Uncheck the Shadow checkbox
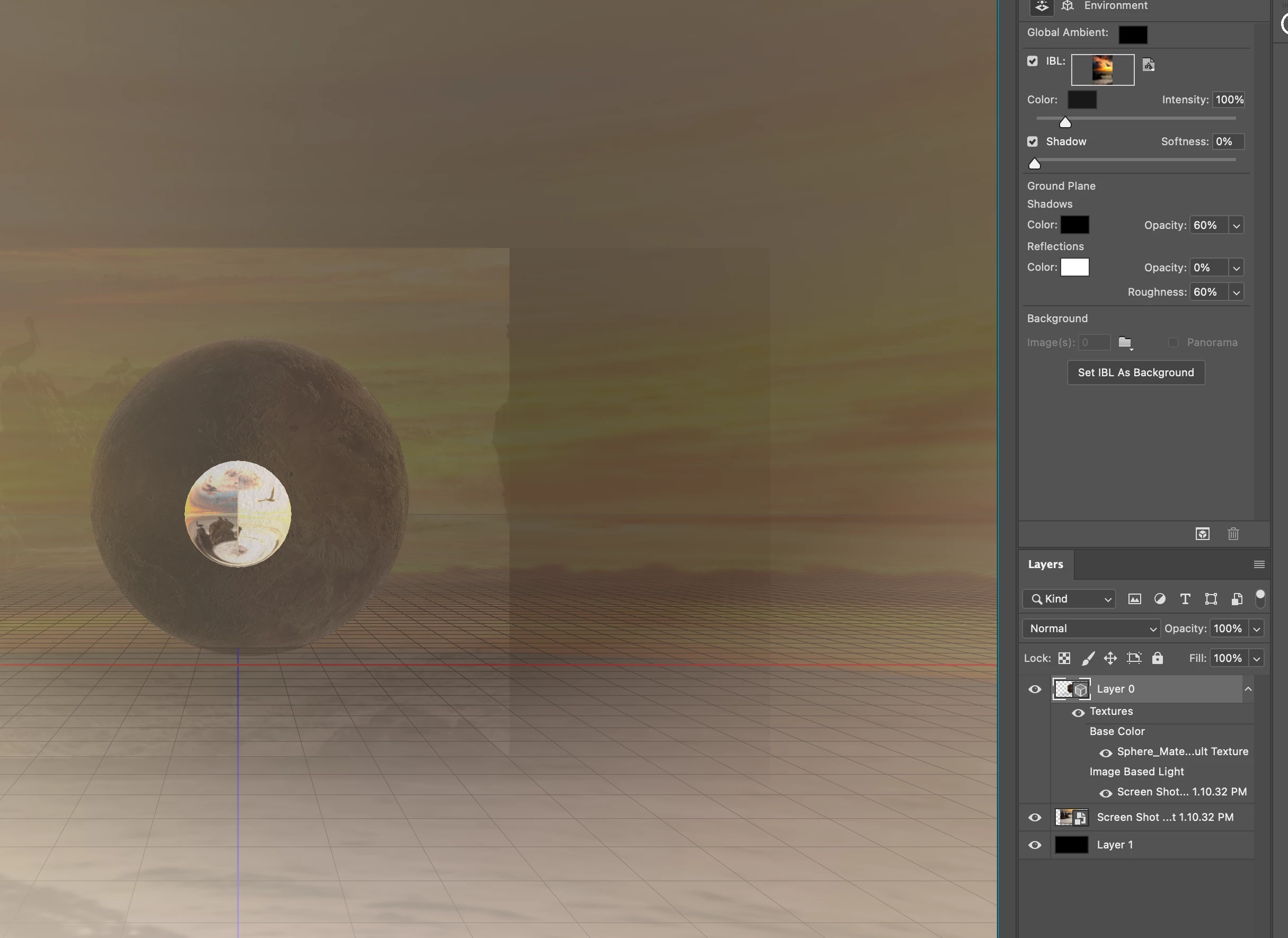Image resolution: width=1288 pixels, height=938 pixels. [1033, 141]
